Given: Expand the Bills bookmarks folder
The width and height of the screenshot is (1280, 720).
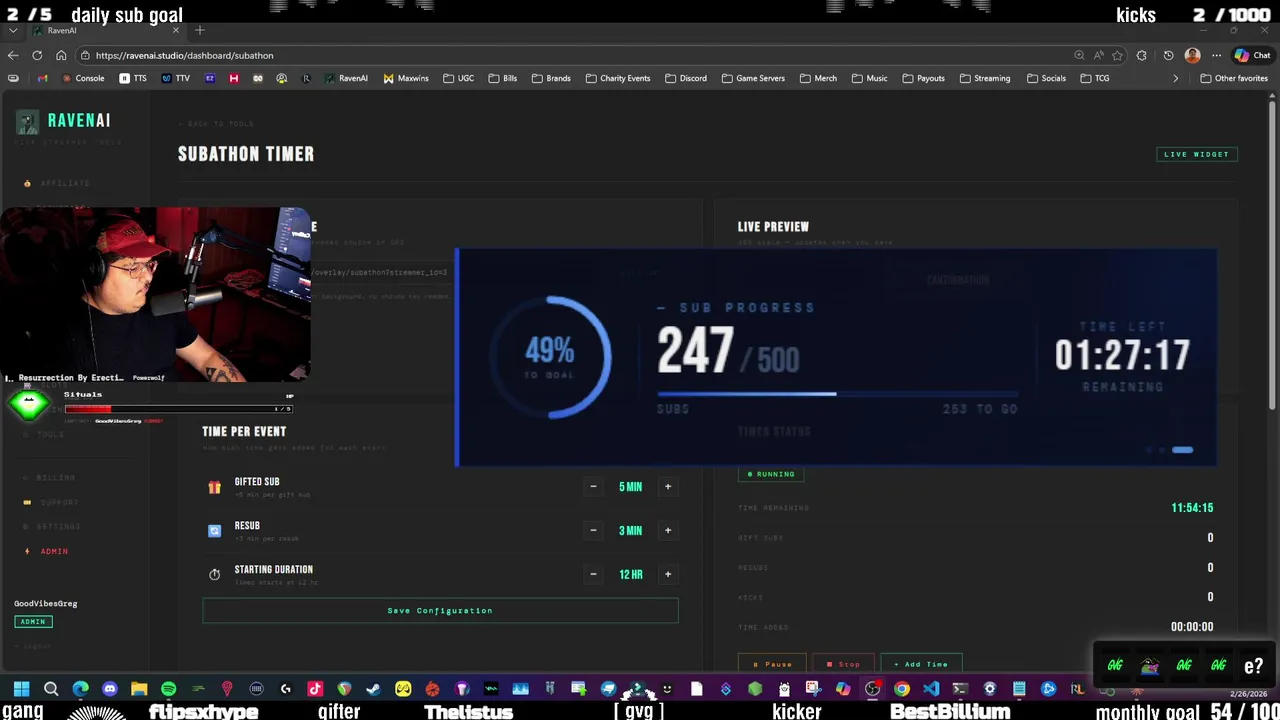Looking at the screenshot, I should [503, 78].
